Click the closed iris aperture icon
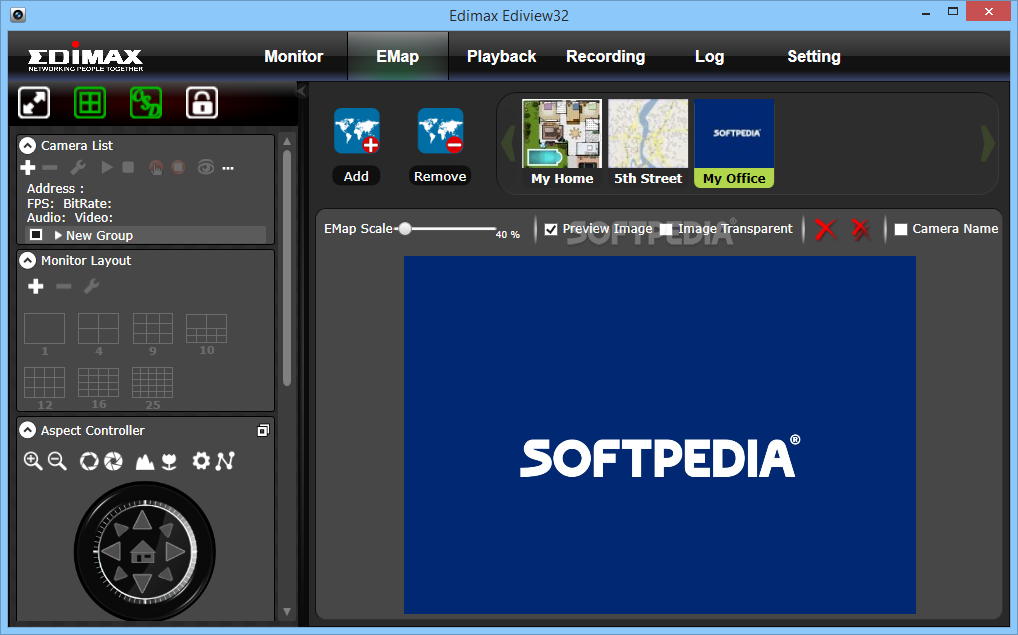 pyautogui.click(x=114, y=462)
